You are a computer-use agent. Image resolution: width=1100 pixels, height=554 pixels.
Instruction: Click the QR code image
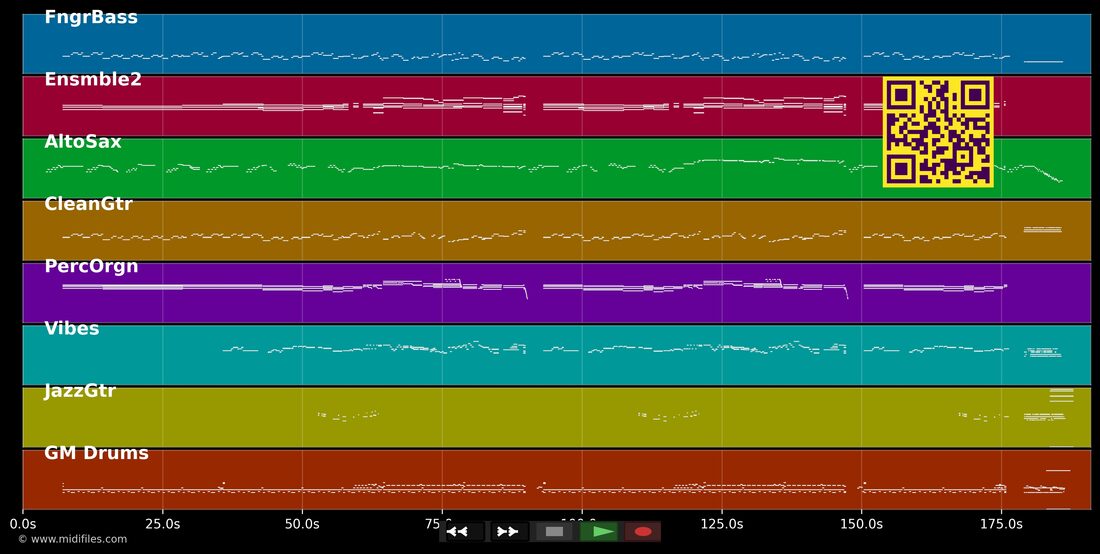pos(938,132)
